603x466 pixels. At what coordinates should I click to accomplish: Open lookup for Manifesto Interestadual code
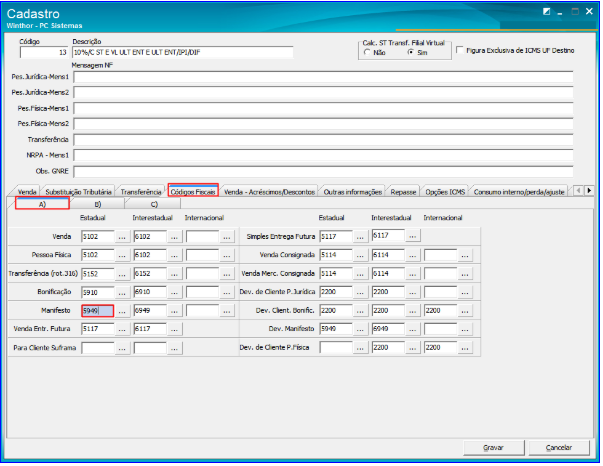[174, 311]
